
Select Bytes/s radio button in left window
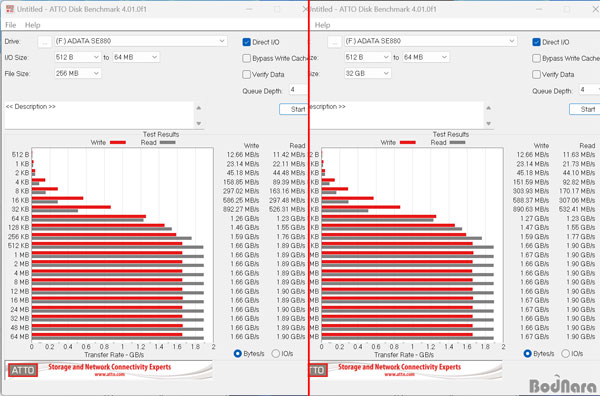point(238,354)
